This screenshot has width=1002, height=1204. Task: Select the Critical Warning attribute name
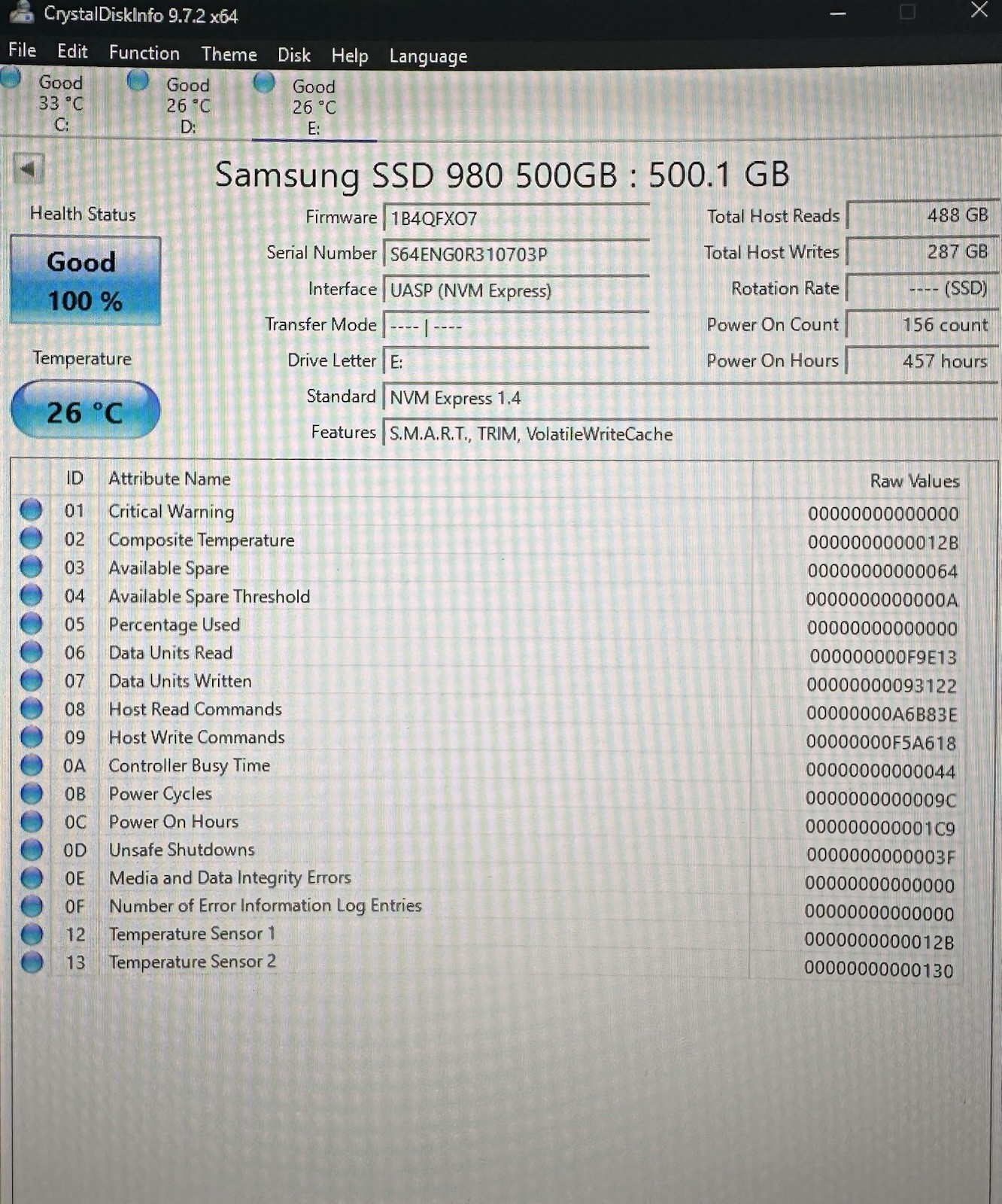coord(172,511)
